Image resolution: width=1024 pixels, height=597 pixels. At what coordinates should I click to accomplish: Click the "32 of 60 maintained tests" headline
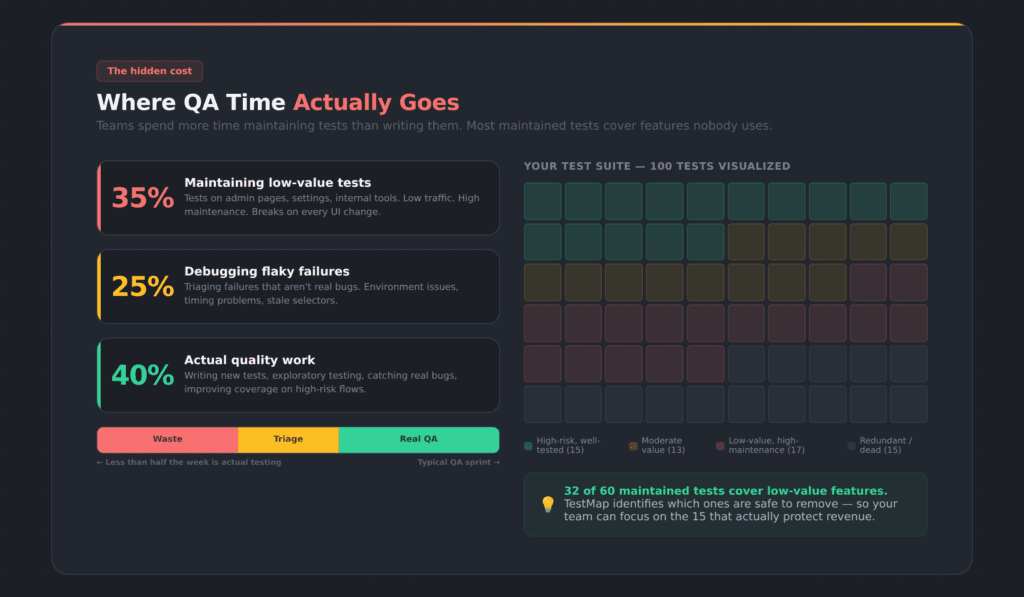(725, 490)
